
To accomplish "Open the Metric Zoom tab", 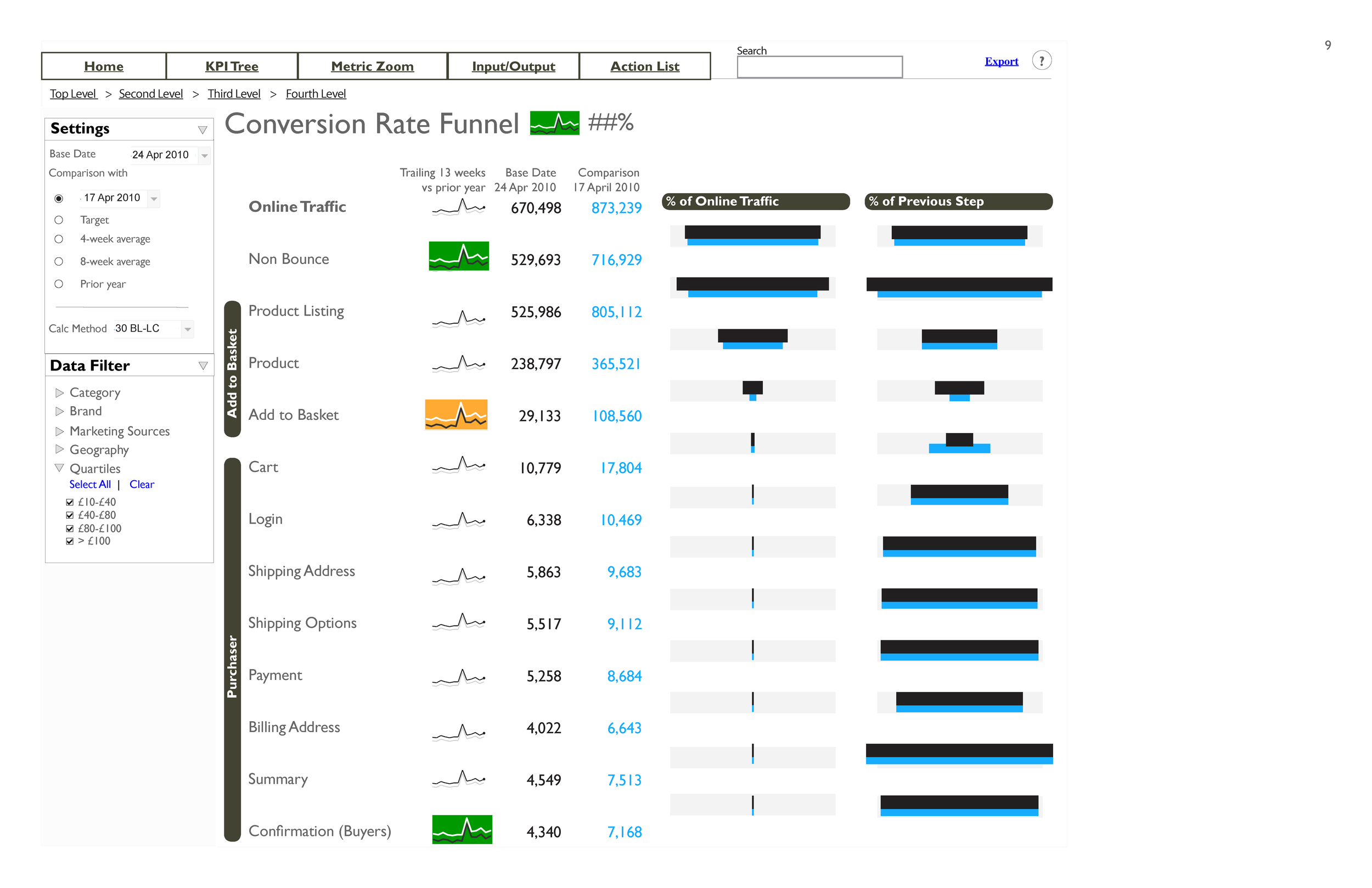I will point(371,67).
